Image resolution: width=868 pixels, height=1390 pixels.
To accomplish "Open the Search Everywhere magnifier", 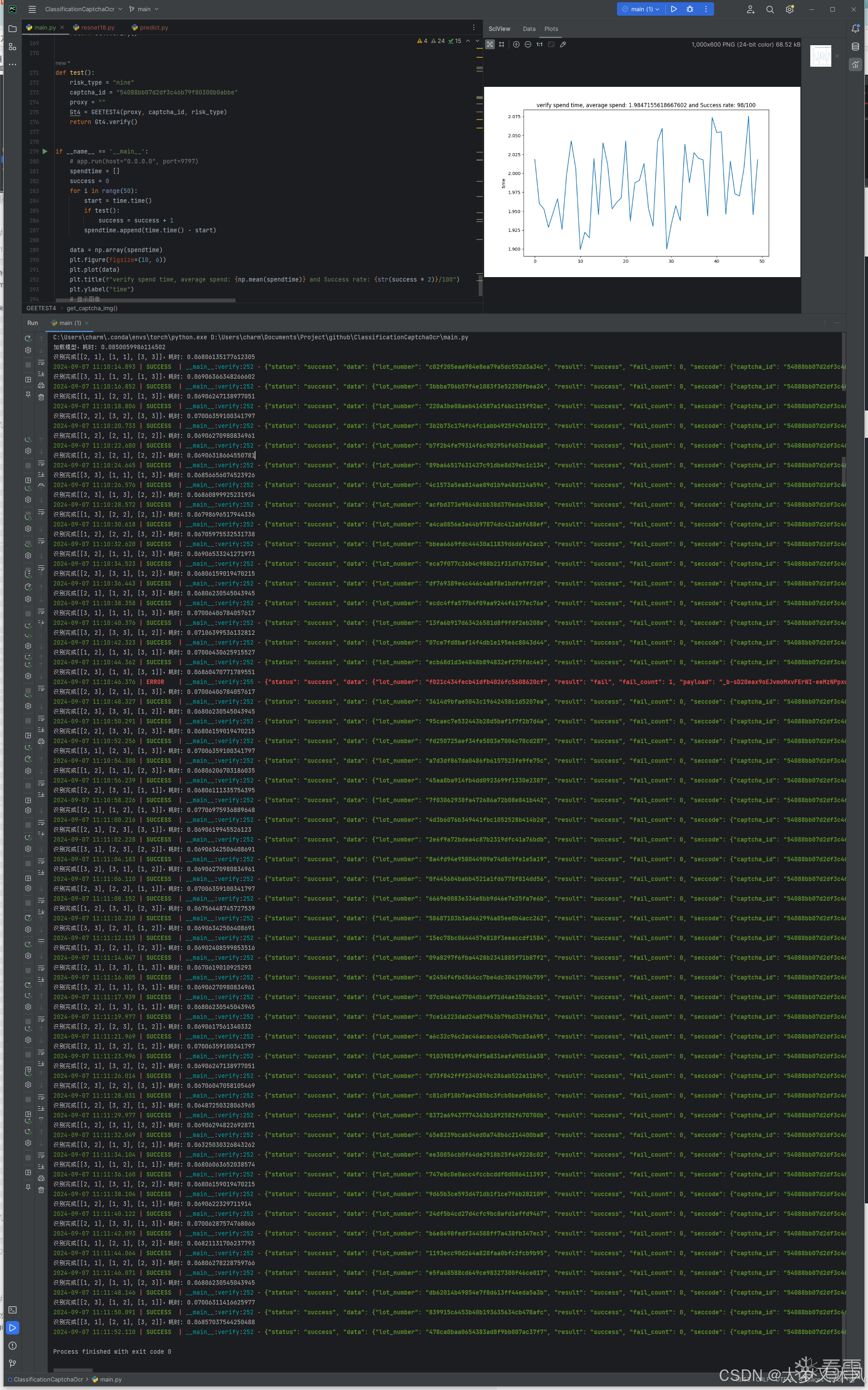I will [x=770, y=9].
